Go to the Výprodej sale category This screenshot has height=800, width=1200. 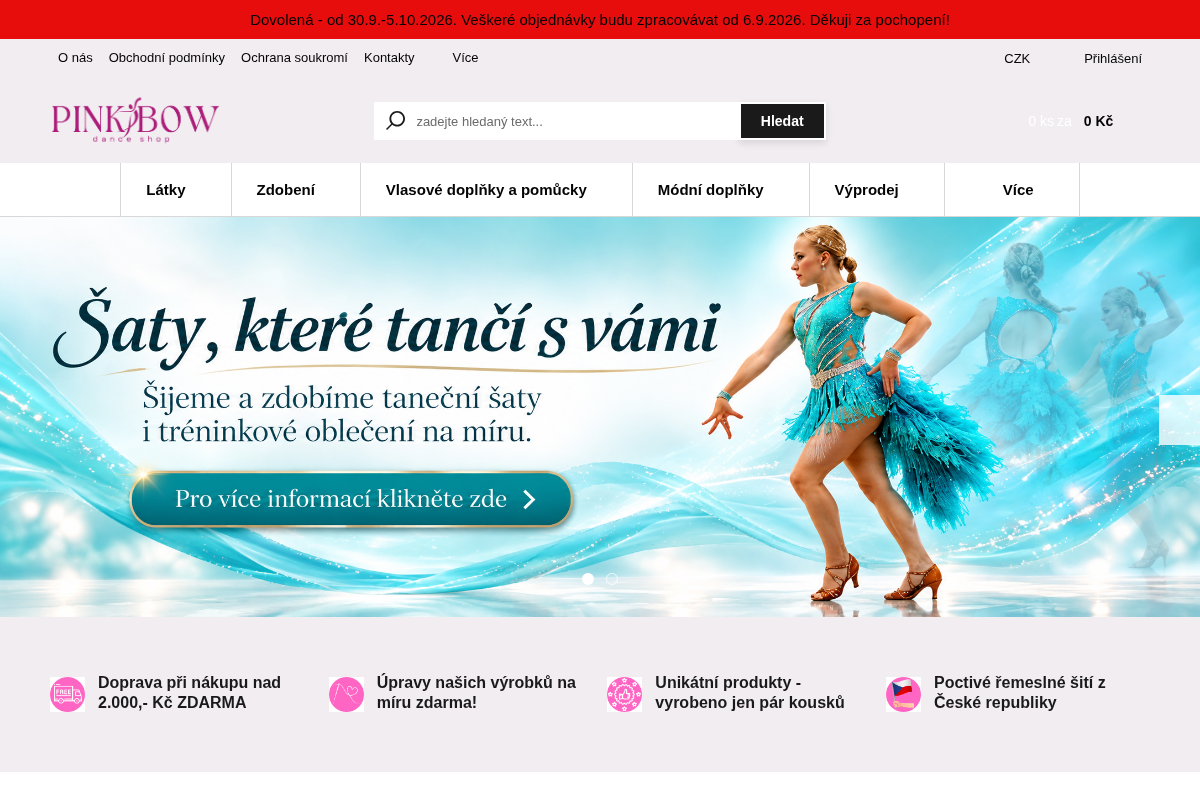867,190
